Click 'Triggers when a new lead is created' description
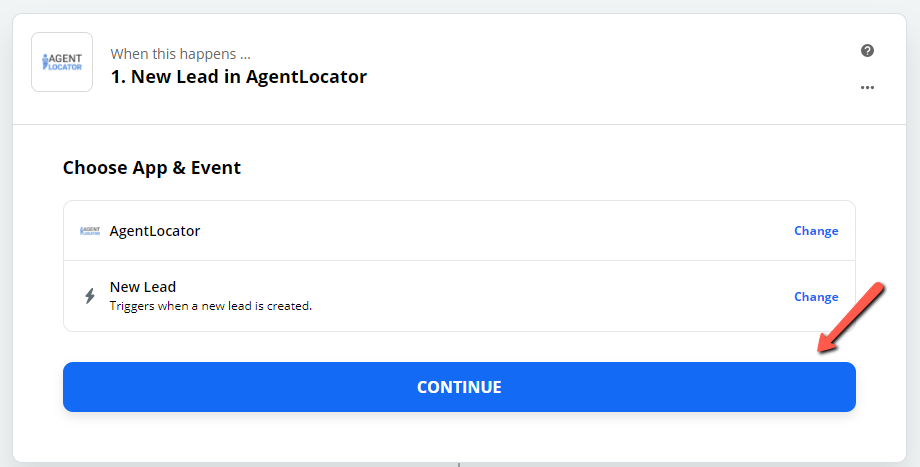This screenshot has width=920, height=467. pos(211,306)
